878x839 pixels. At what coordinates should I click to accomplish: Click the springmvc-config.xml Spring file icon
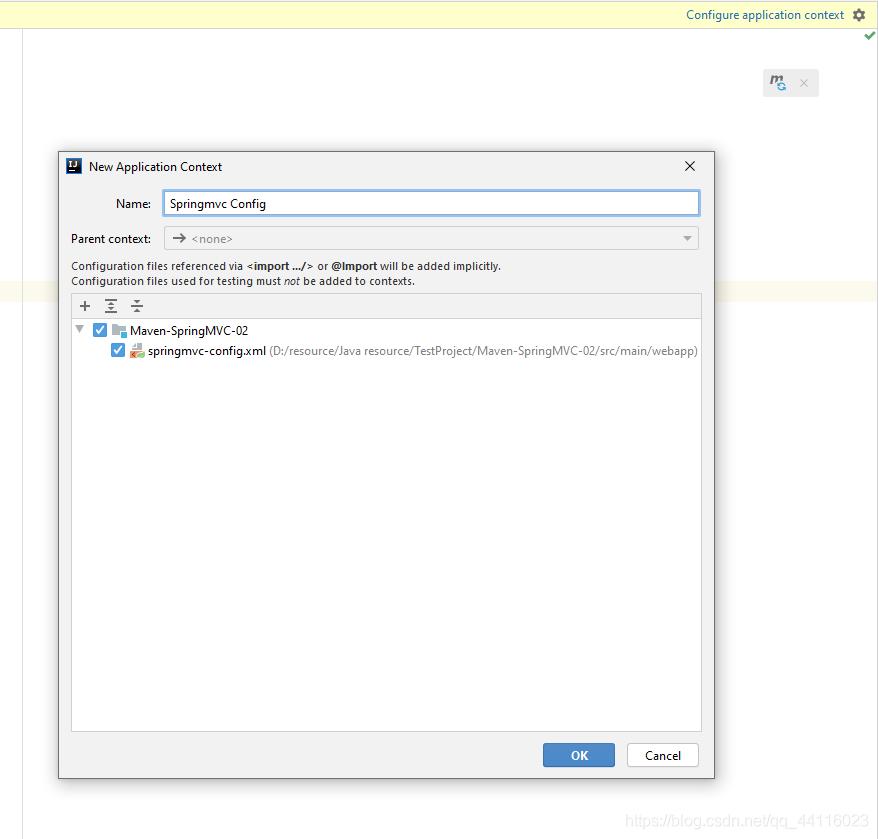[137, 351]
